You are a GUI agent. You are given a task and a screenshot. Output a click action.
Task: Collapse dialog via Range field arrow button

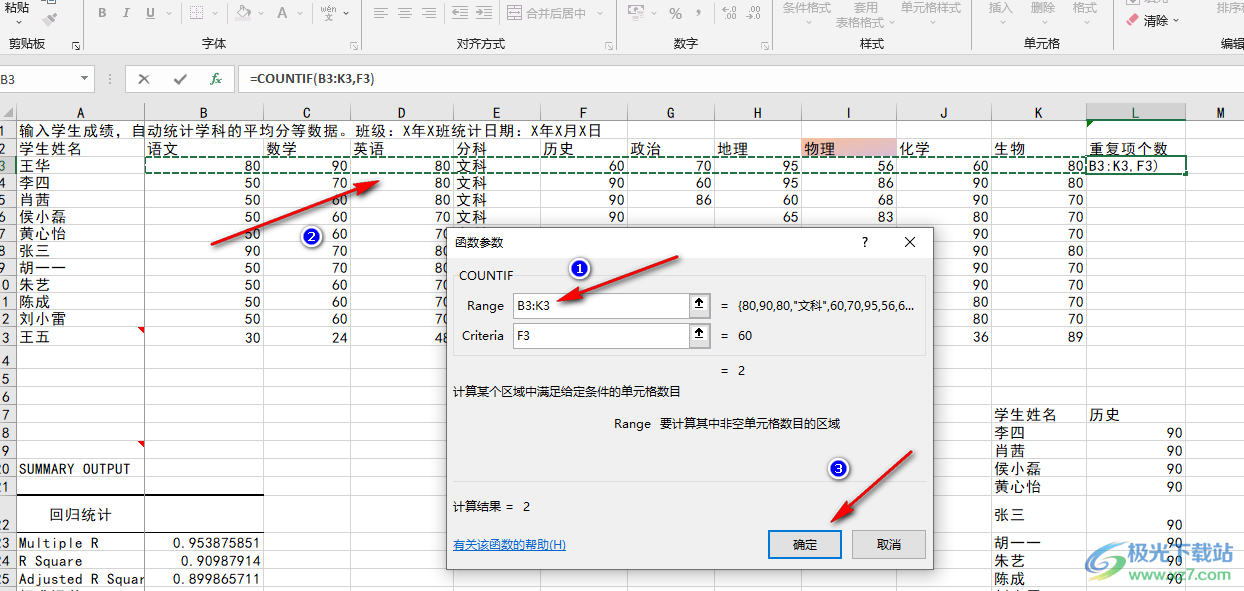click(700, 305)
